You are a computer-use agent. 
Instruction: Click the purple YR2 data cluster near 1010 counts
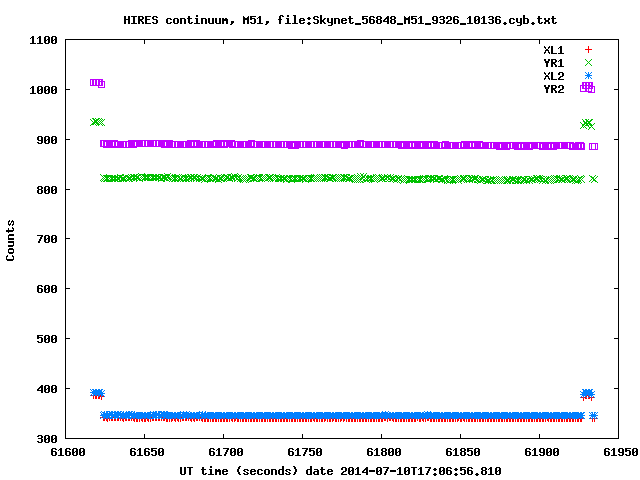point(97,83)
